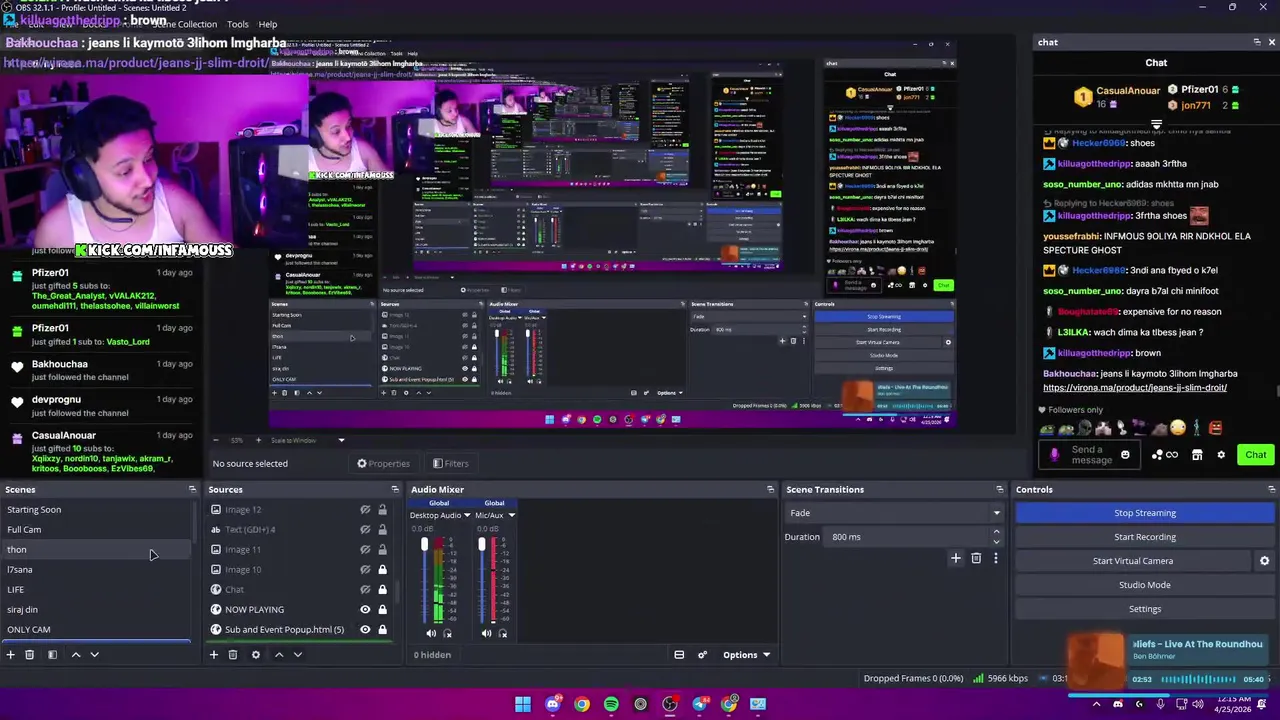This screenshot has height=720, width=1280.
Task: Open advanced audio properties gears icon
Action: coord(702,655)
